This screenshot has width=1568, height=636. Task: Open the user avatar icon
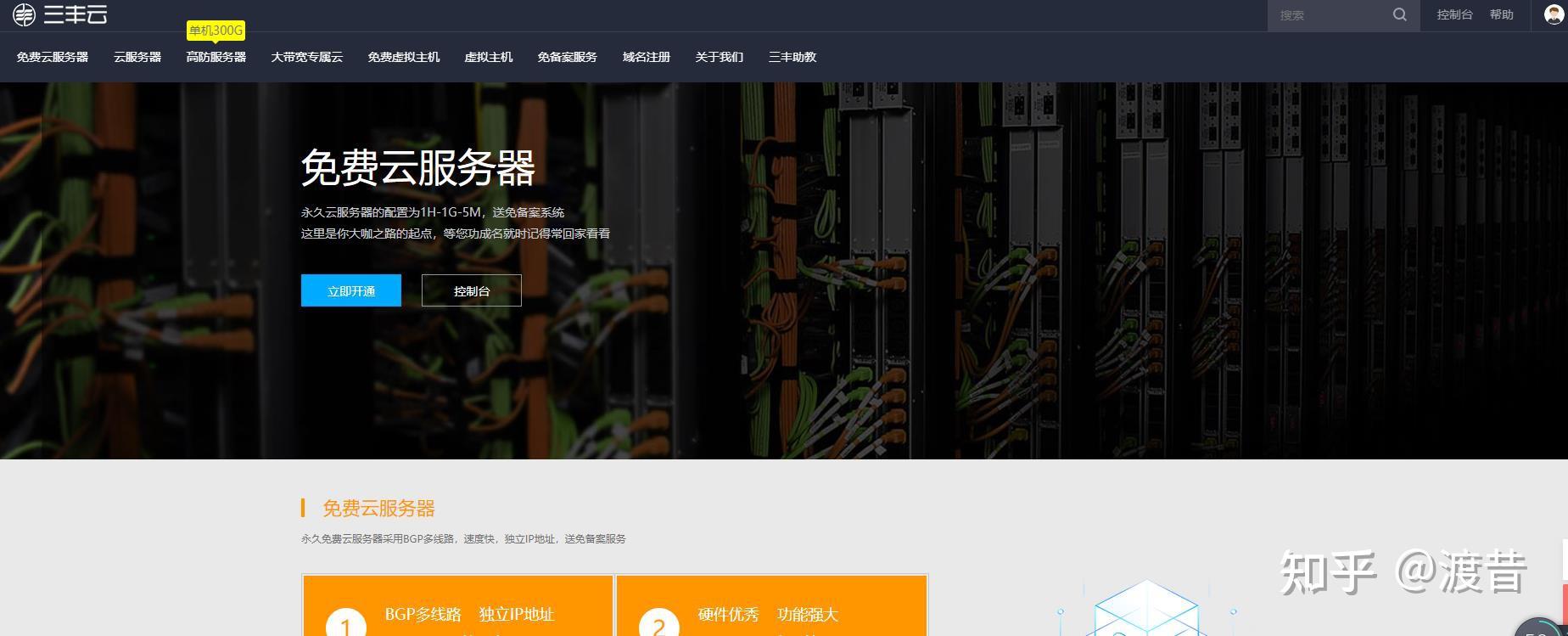click(1554, 14)
